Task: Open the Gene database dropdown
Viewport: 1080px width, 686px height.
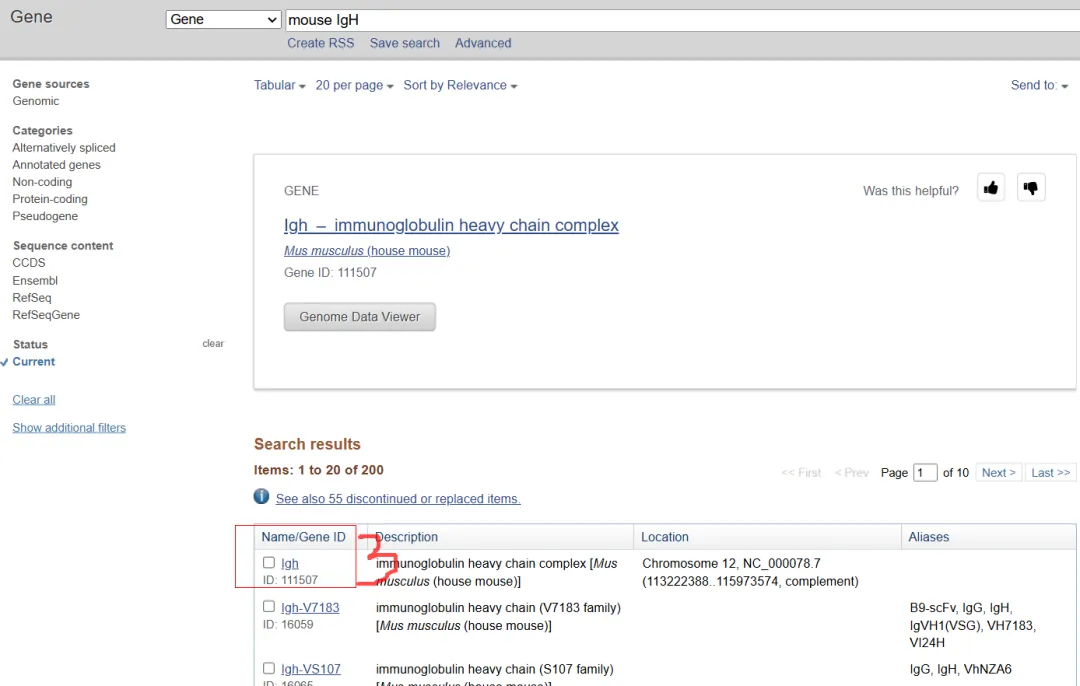Action: point(223,19)
